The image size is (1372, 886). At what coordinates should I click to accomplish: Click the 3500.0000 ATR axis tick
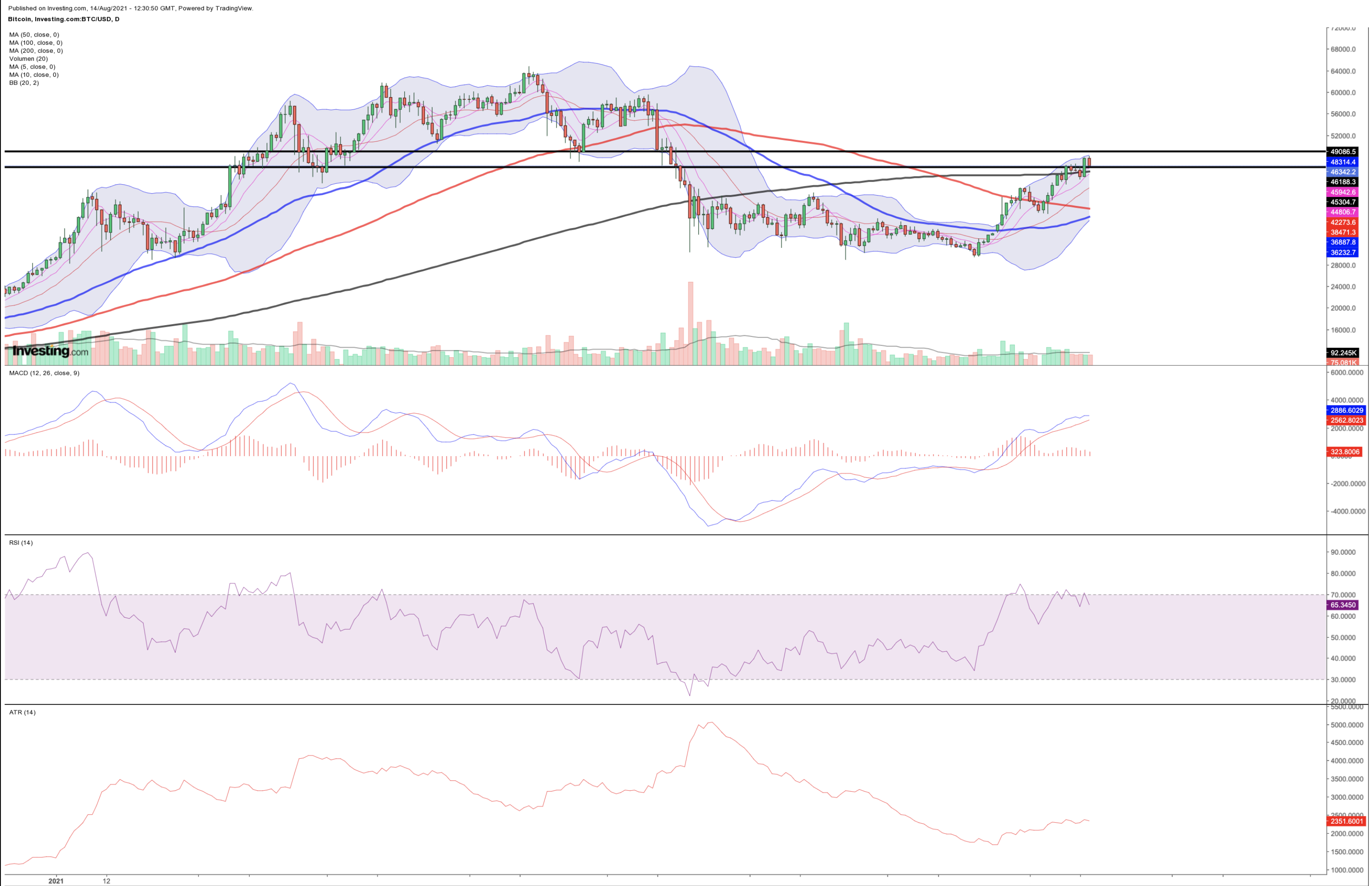point(1347,779)
